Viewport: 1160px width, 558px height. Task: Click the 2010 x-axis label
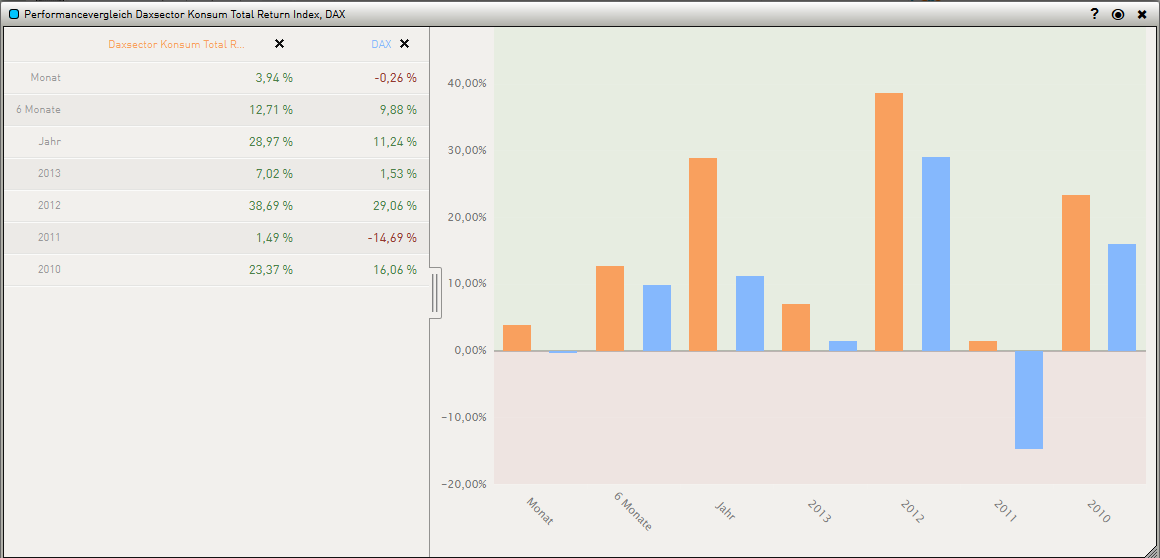1098,511
